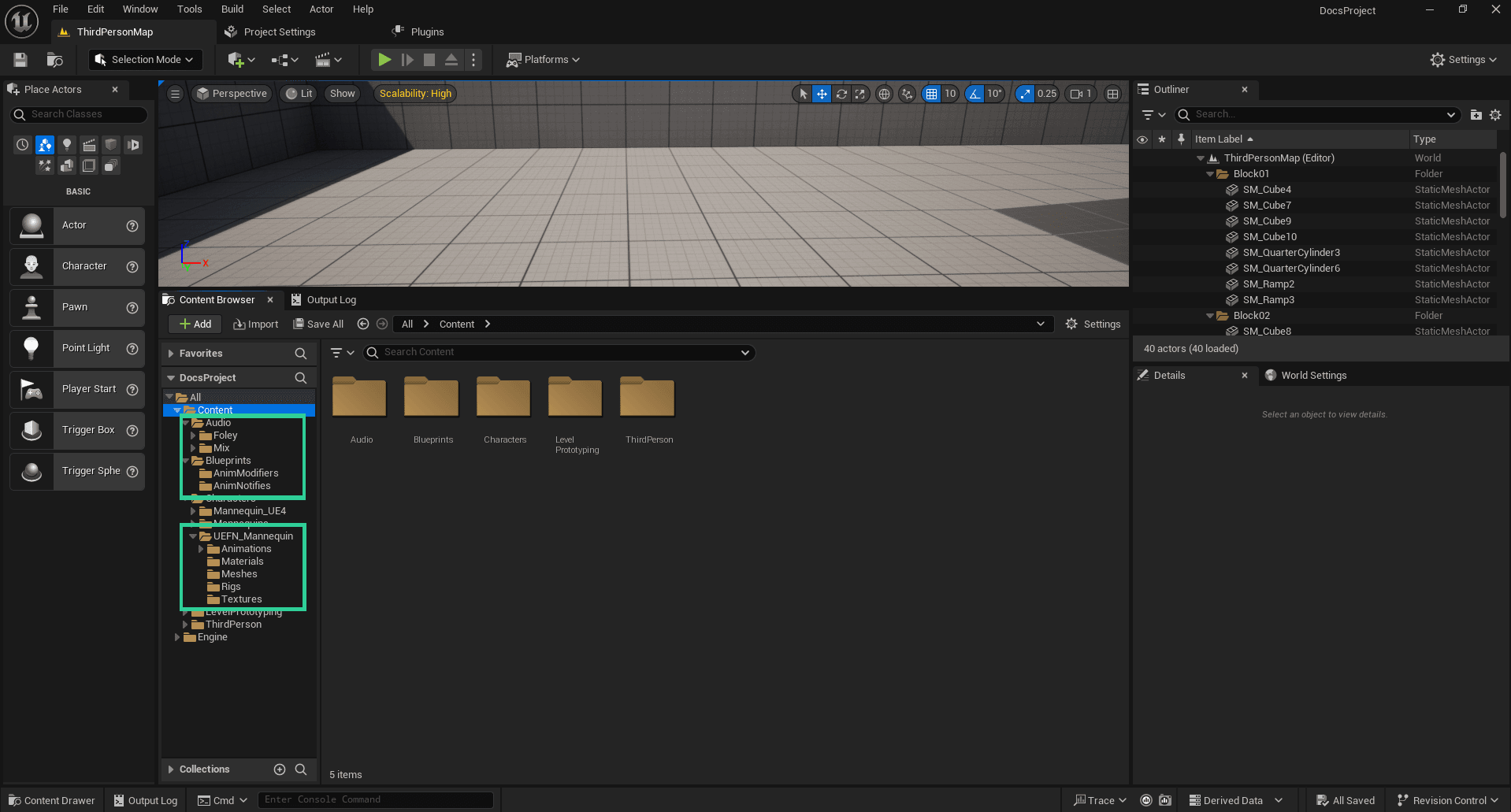Open camera speed setting

pos(1081,94)
